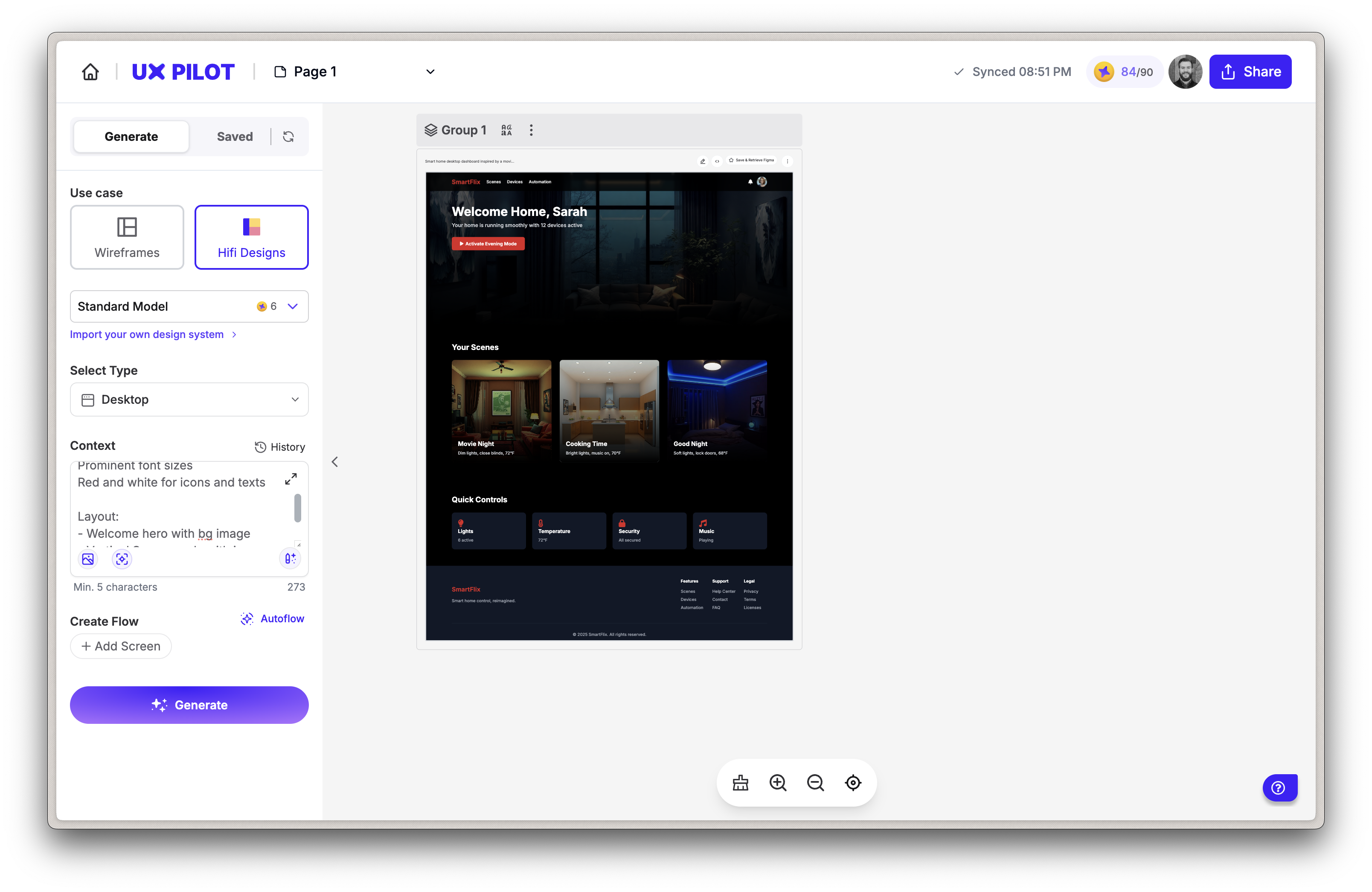Click the recenter canvas target icon
1372x892 pixels.
[853, 782]
